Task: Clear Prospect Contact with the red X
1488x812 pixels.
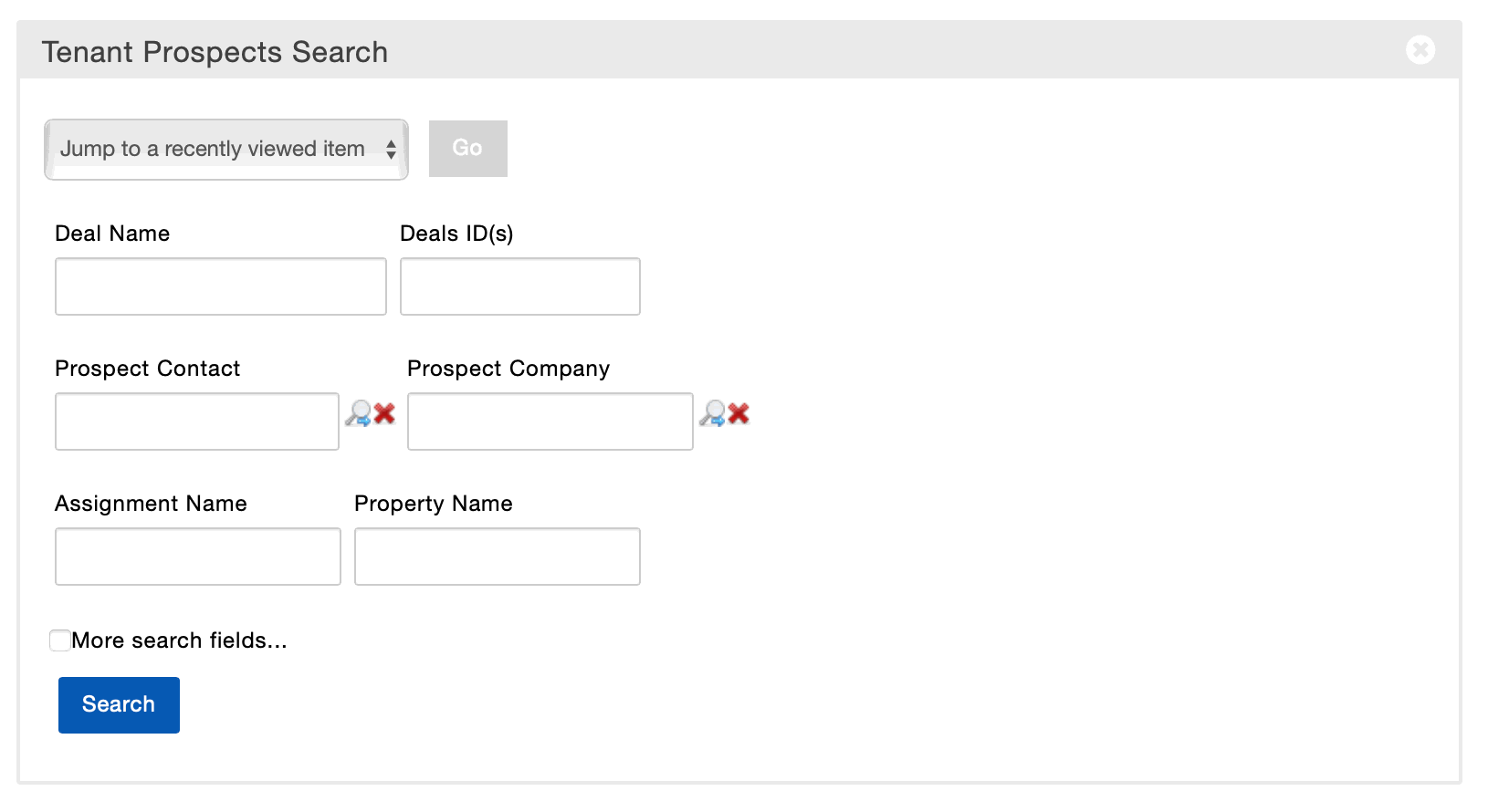Action: (385, 413)
